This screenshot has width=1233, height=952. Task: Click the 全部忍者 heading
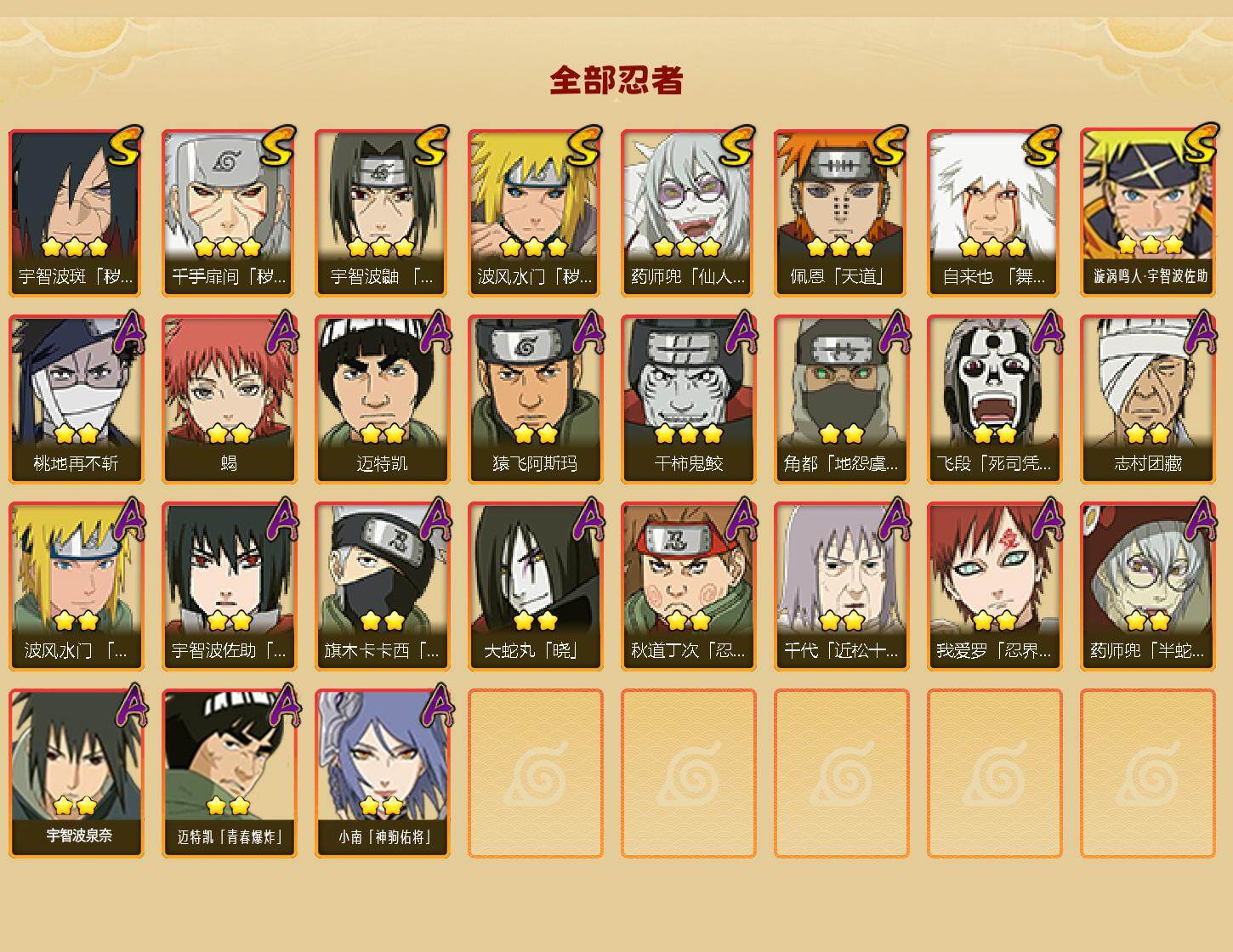616,80
